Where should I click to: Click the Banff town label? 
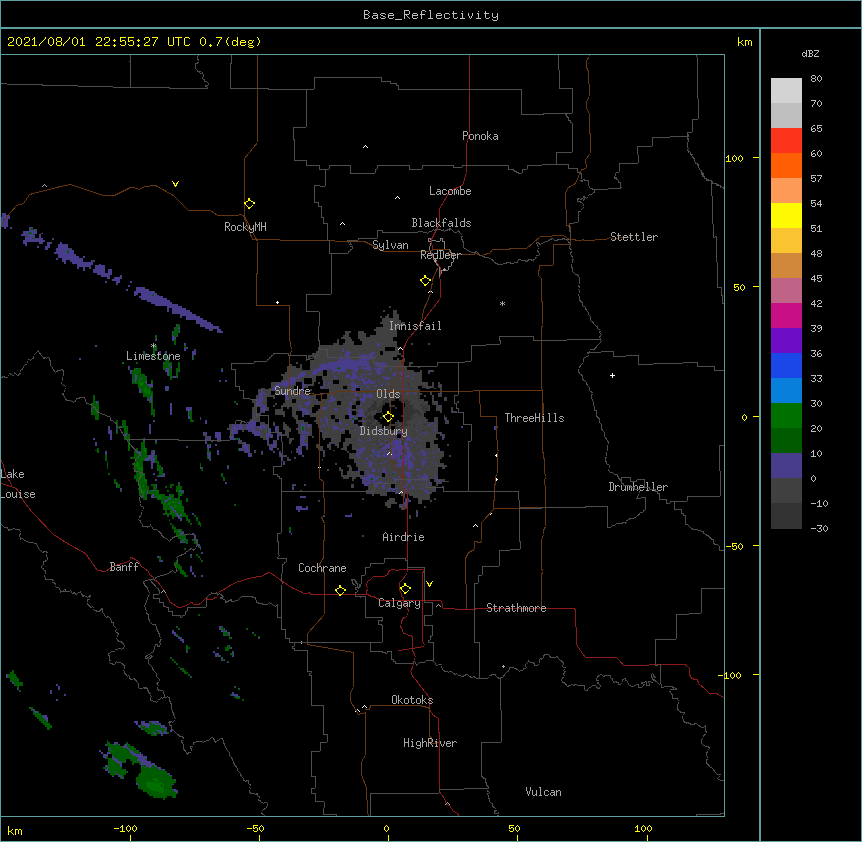click(x=124, y=567)
